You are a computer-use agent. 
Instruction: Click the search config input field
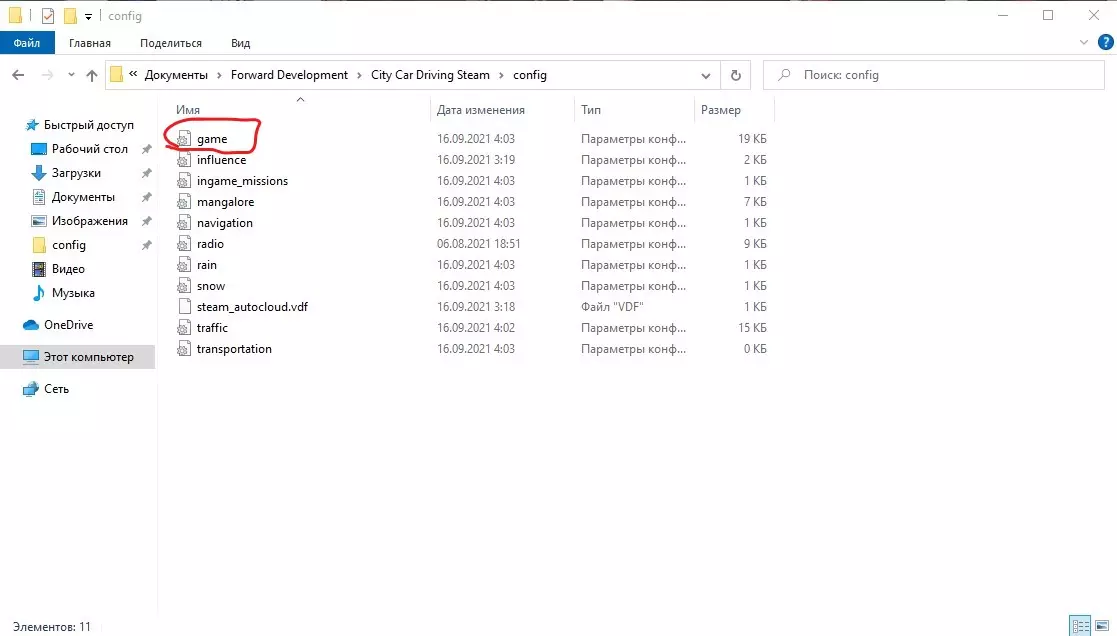[x=934, y=75]
